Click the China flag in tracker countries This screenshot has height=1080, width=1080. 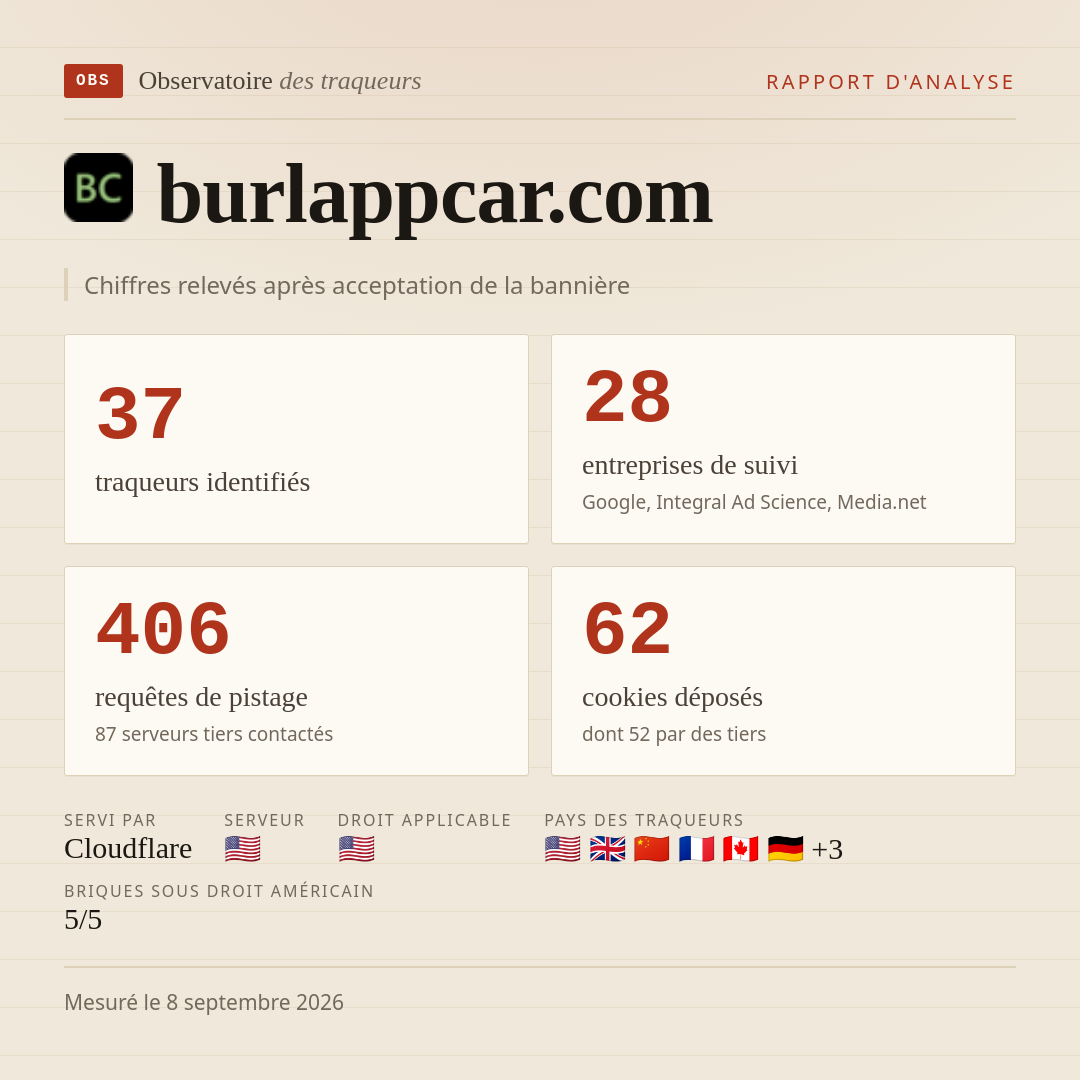(652, 849)
